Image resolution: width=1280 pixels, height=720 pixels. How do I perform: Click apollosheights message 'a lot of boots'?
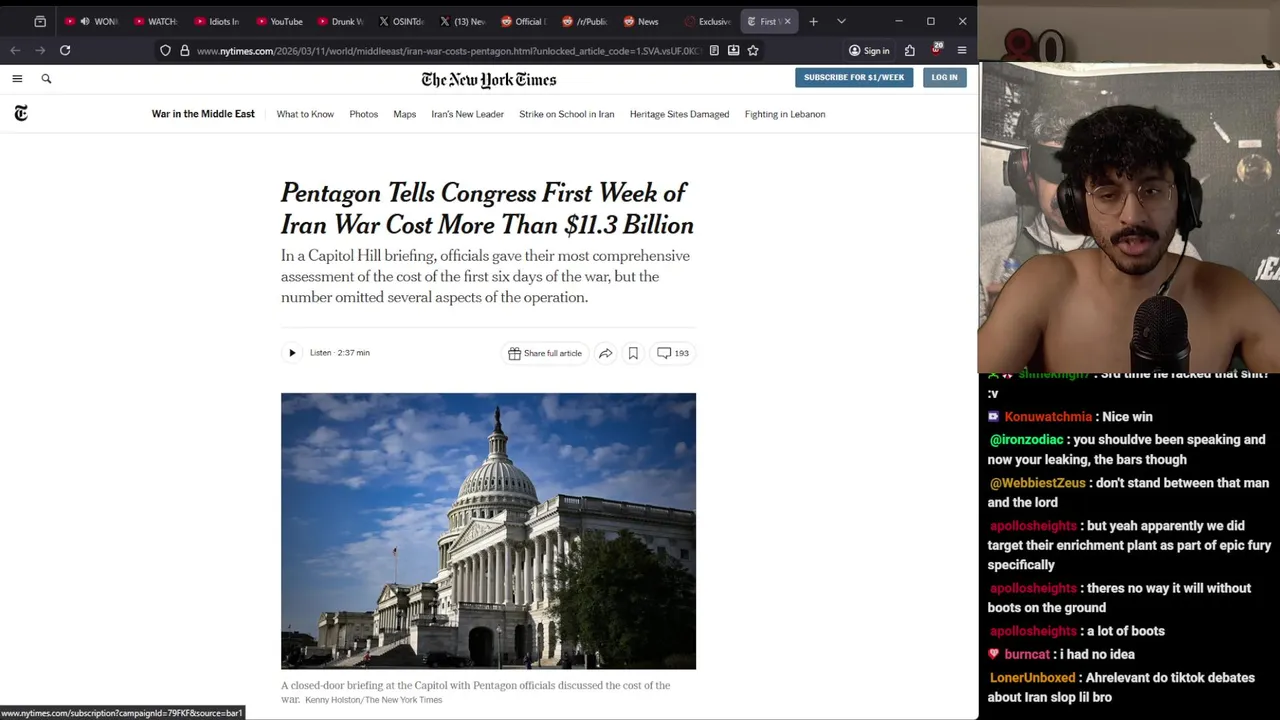pos(1126,631)
